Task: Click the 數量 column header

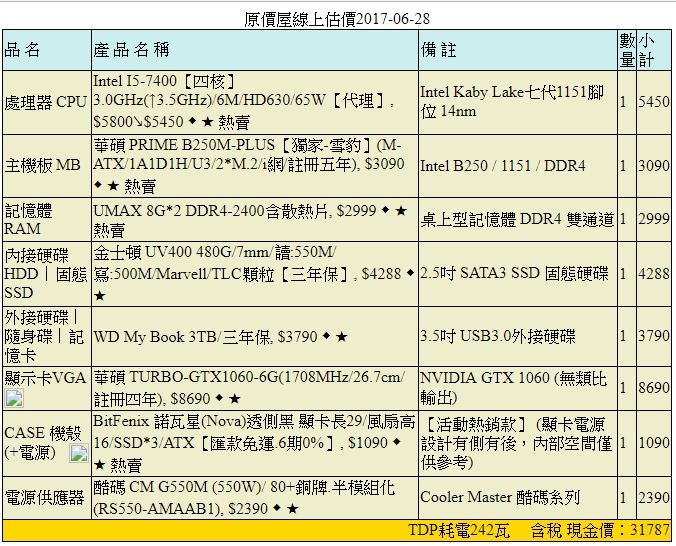Action: (x=627, y=50)
